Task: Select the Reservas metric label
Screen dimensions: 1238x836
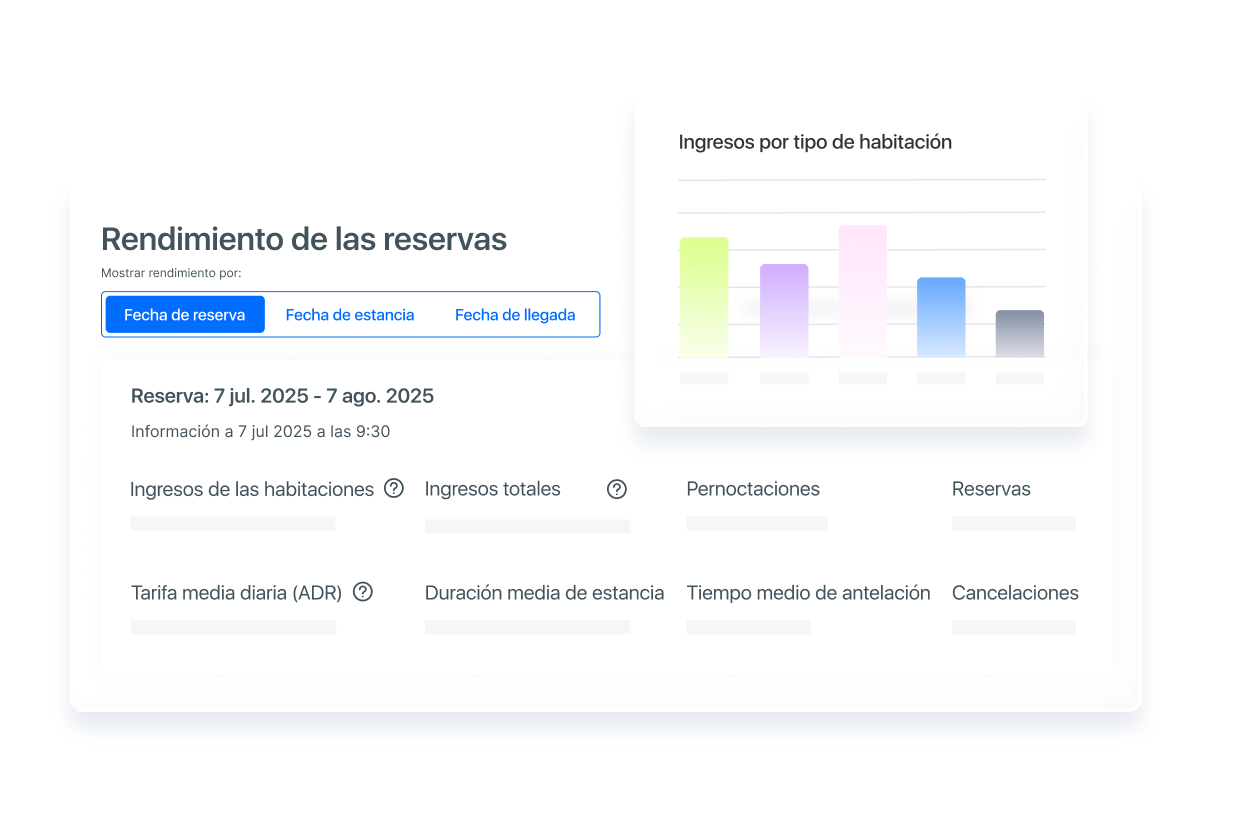Action: [991, 489]
